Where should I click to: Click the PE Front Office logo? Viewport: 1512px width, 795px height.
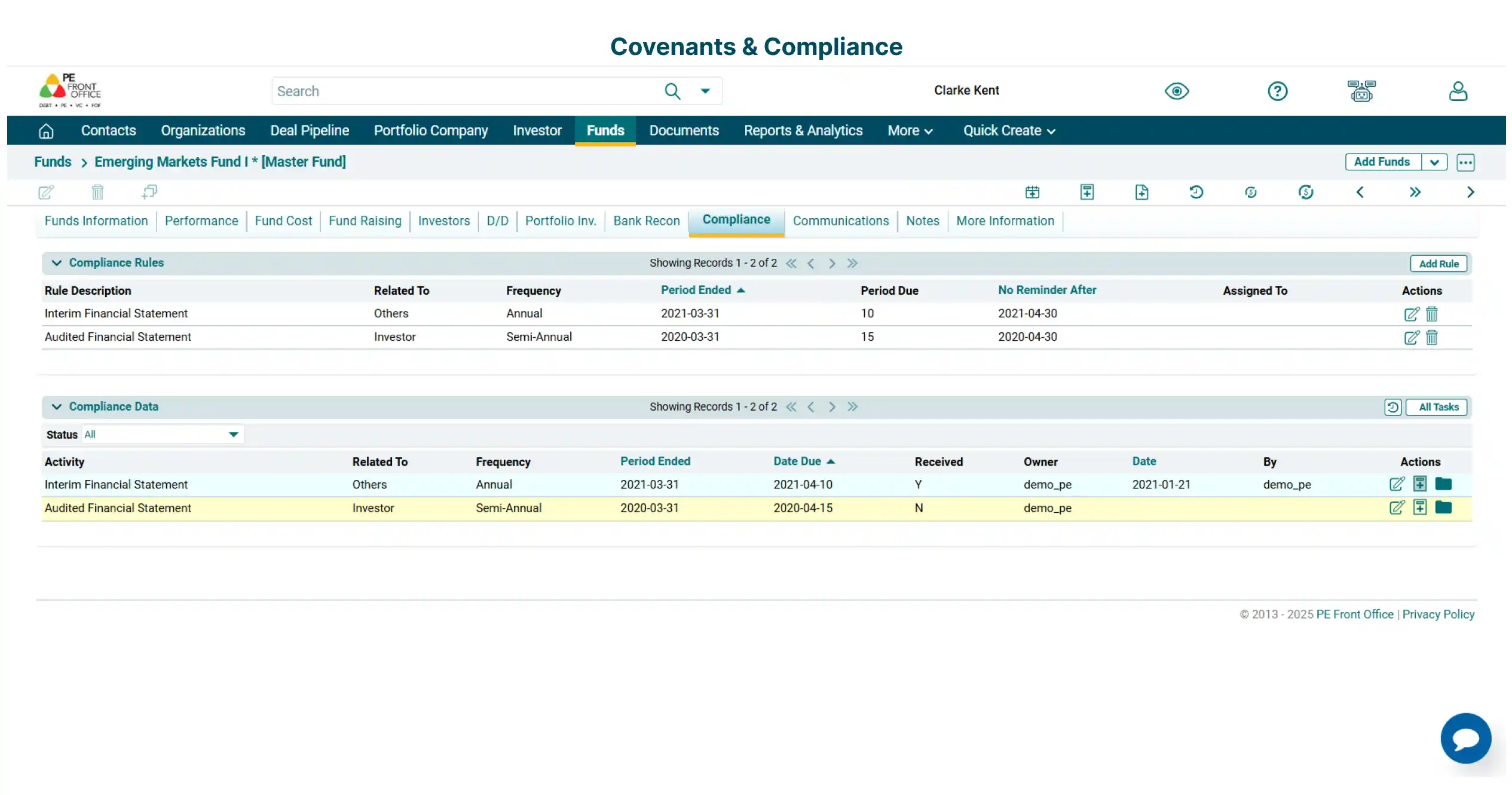click(x=70, y=90)
